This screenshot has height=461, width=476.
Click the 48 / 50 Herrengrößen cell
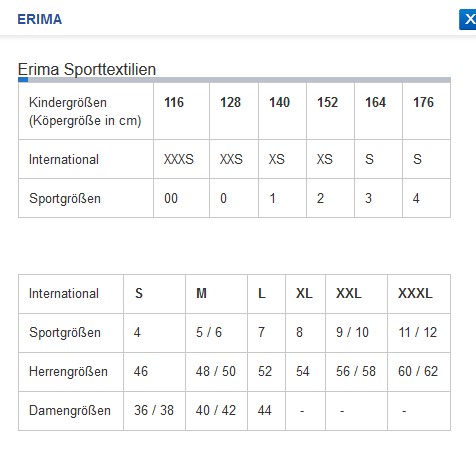(x=216, y=372)
